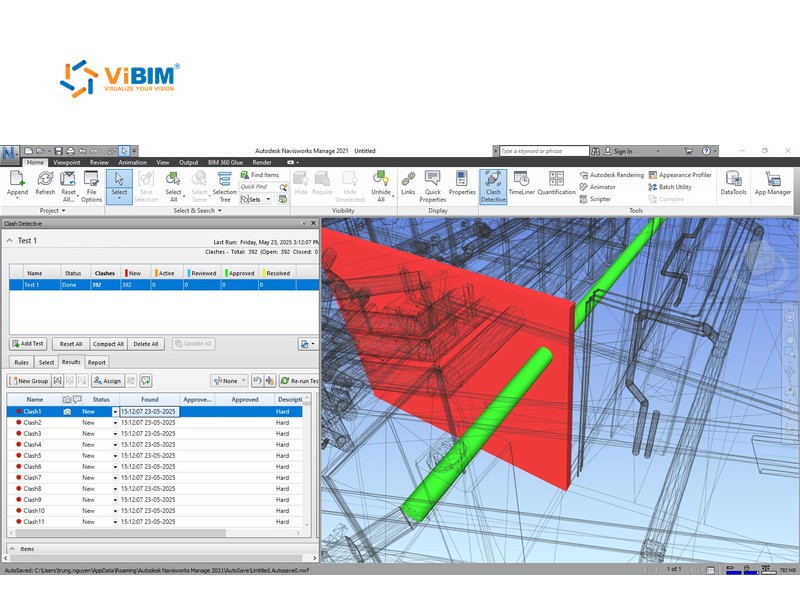This screenshot has height=600, width=800.
Task: Click Unhide All in the Visibility group
Action: click(381, 187)
